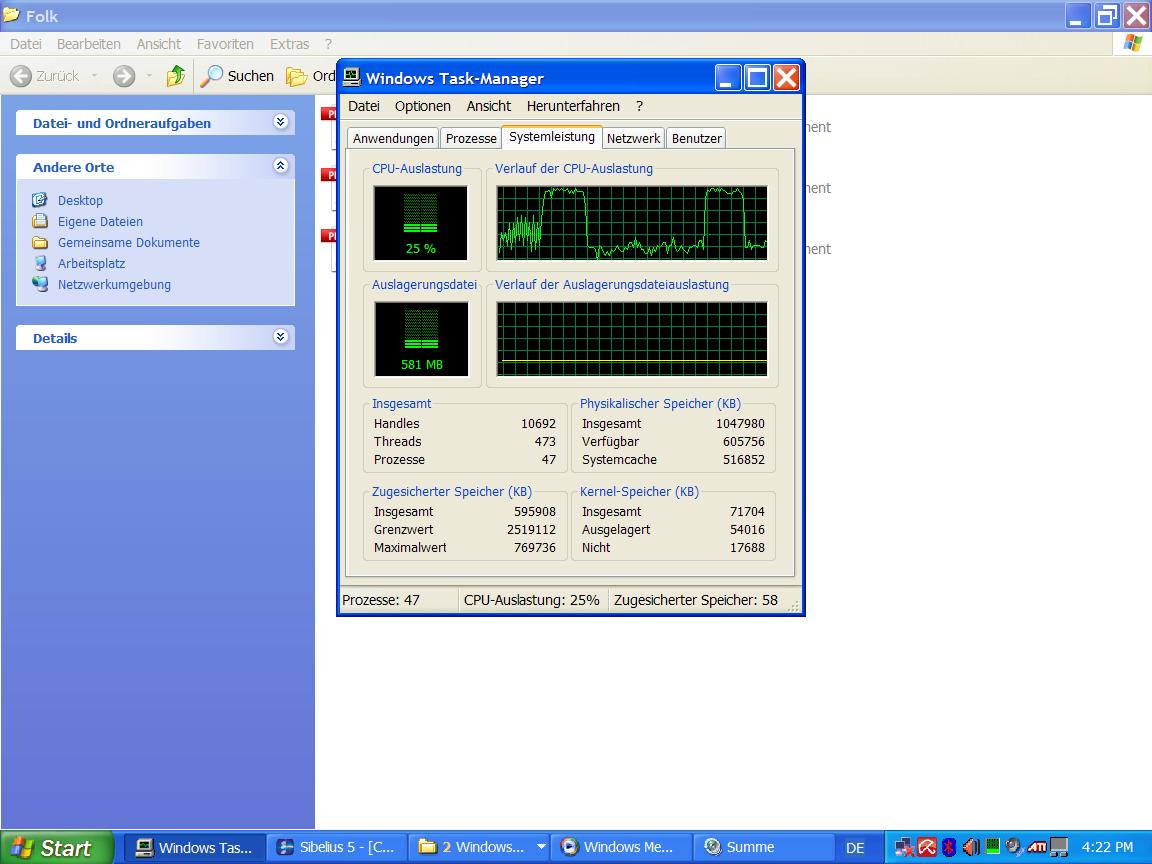Click status bar text Prozesse: 47

coord(381,600)
